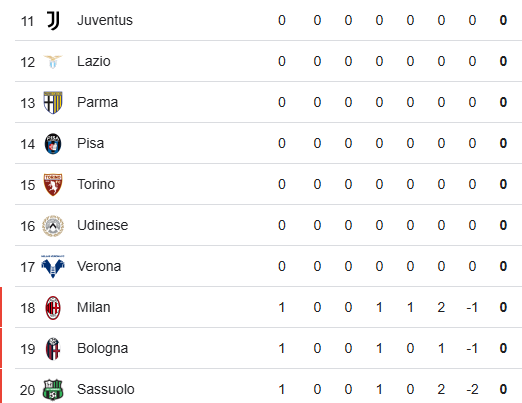Select the Milan team name
Screen dimensions: 522x403
94,307
